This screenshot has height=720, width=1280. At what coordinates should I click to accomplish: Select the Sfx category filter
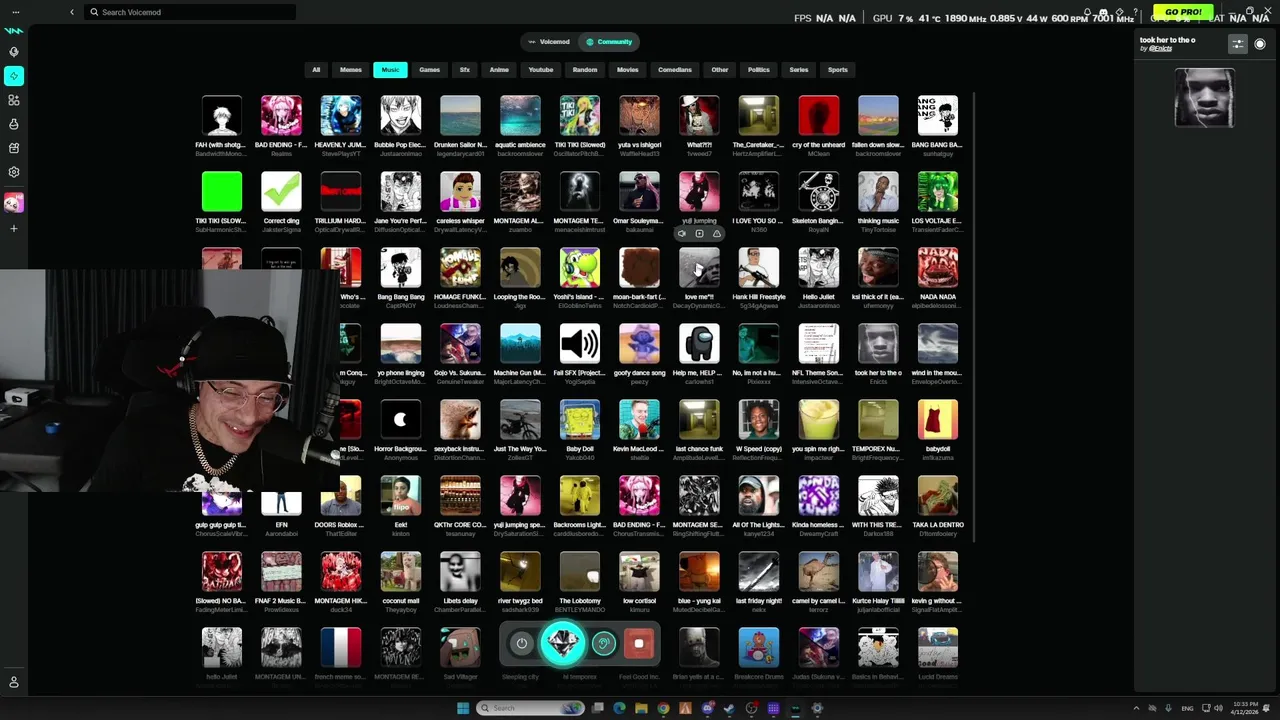pos(465,70)
